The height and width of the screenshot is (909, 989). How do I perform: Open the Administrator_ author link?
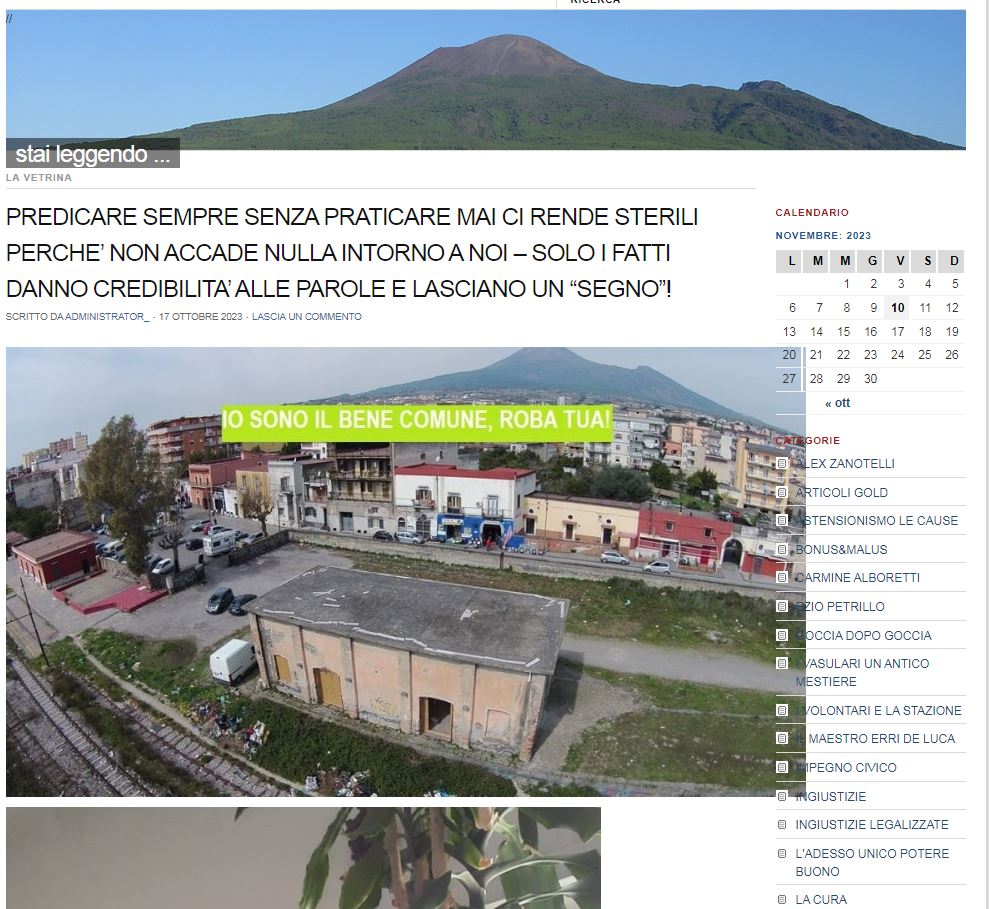[107, 317]
